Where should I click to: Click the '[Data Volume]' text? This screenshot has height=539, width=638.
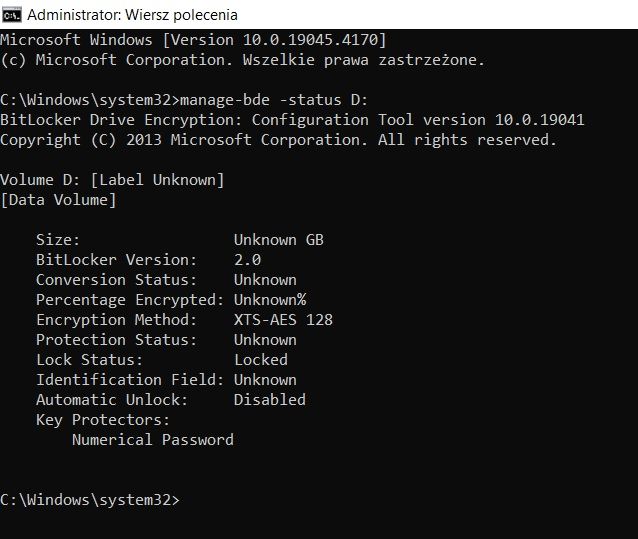tap(58, 200)
